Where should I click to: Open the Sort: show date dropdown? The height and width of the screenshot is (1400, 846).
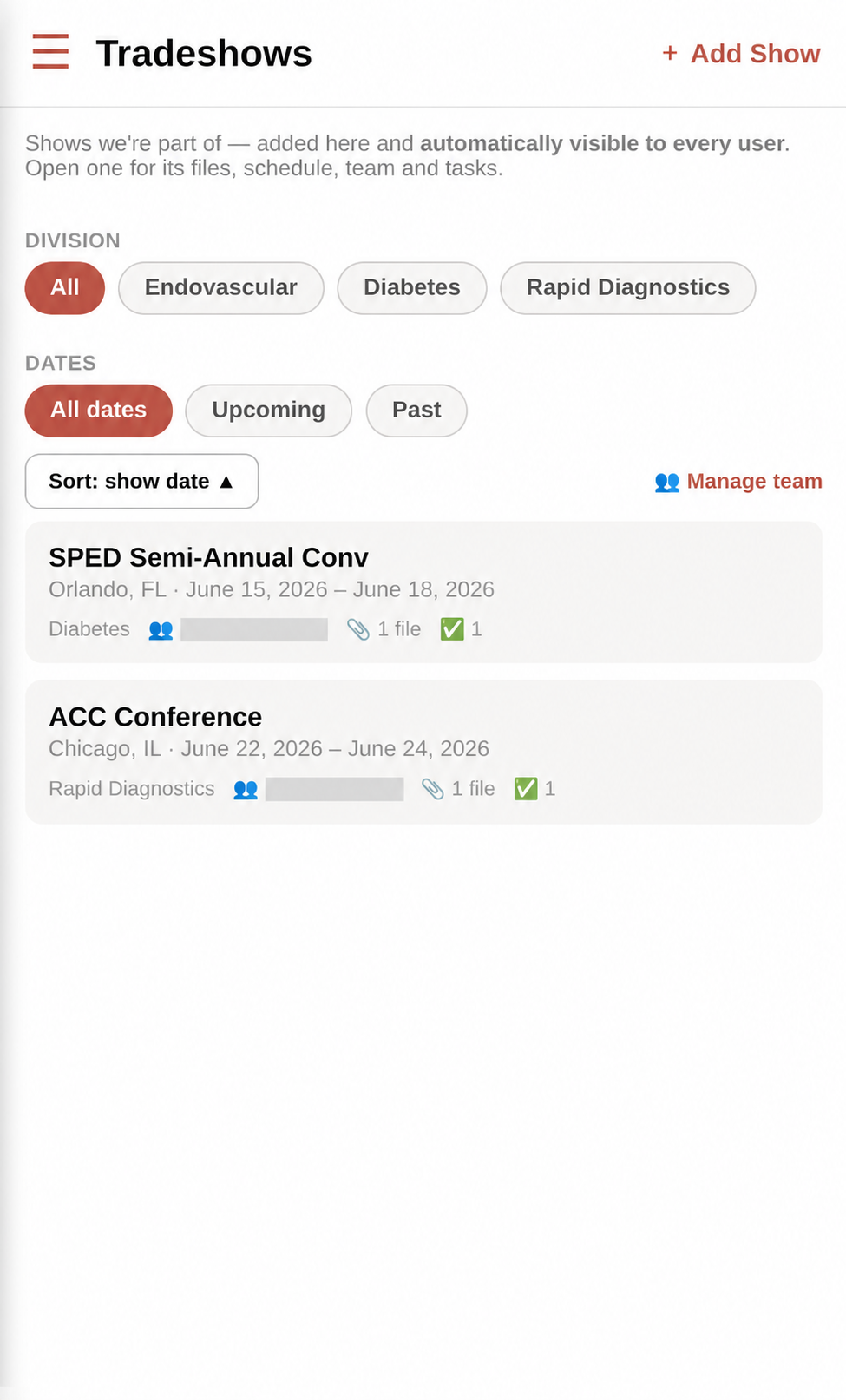[x=142, y=482]
